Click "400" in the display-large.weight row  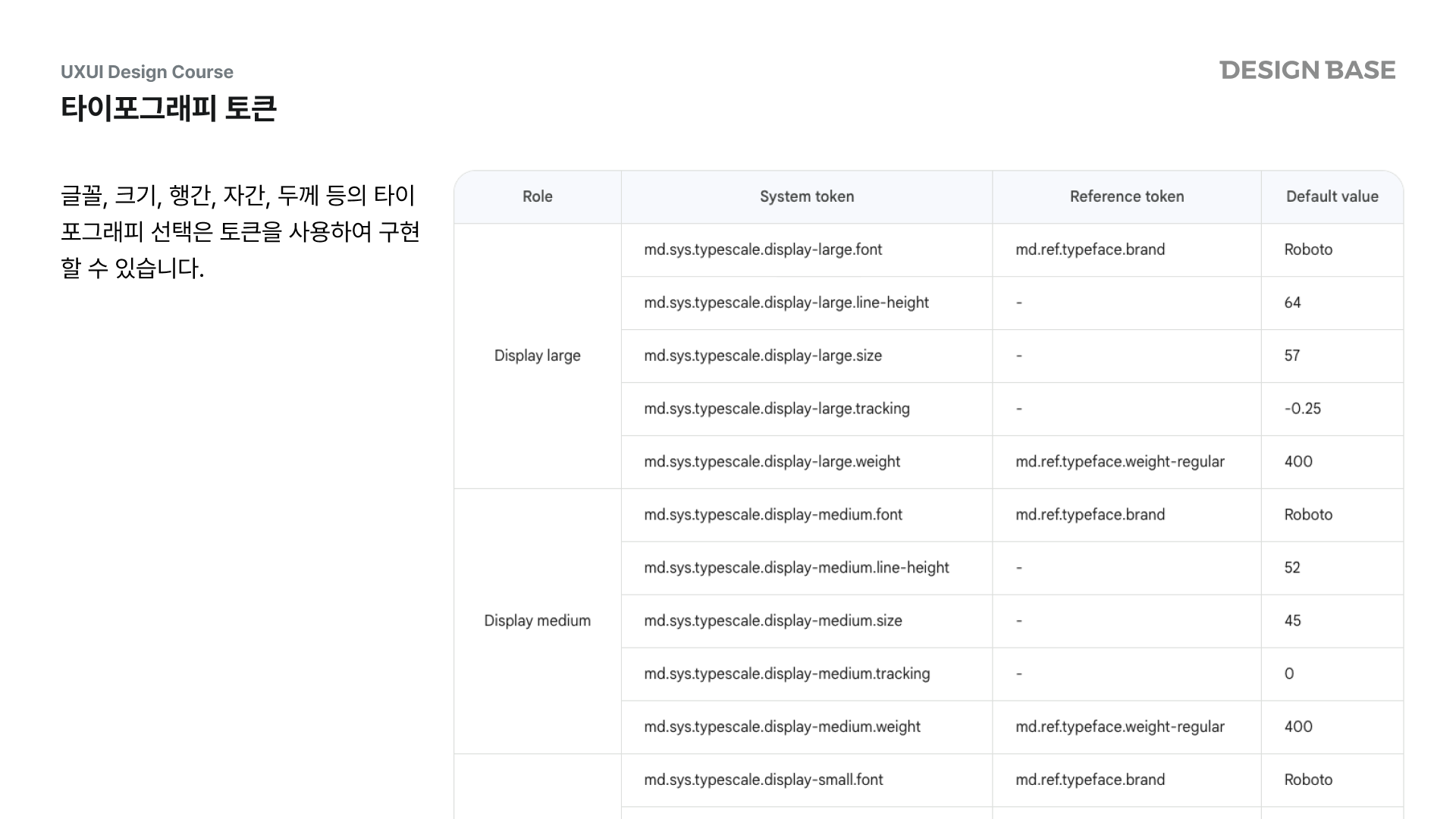(1298, 462)
